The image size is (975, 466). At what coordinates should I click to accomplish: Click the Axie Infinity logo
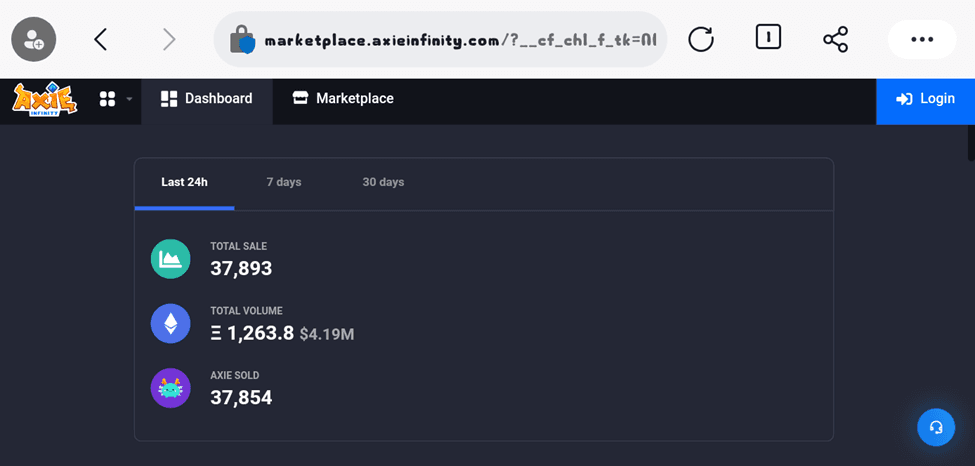(x=45, y=99)
